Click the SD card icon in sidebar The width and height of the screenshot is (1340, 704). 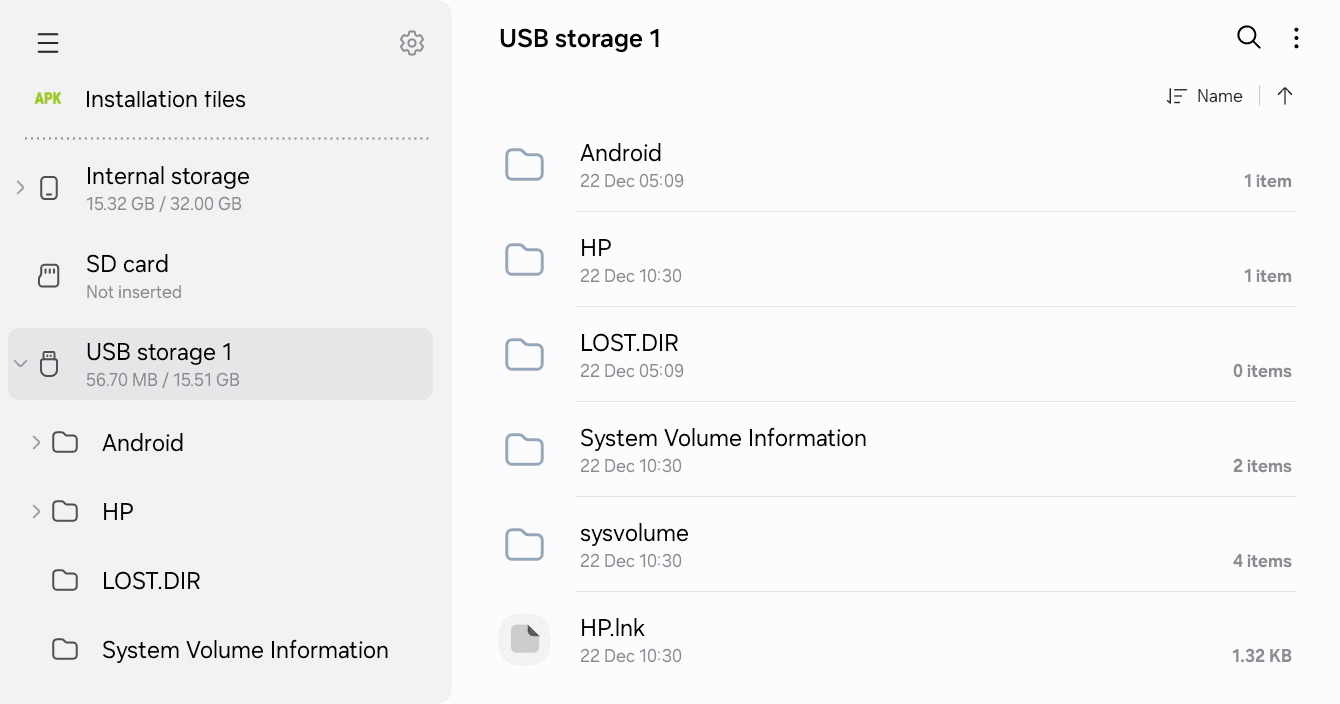tap(49, 276)
